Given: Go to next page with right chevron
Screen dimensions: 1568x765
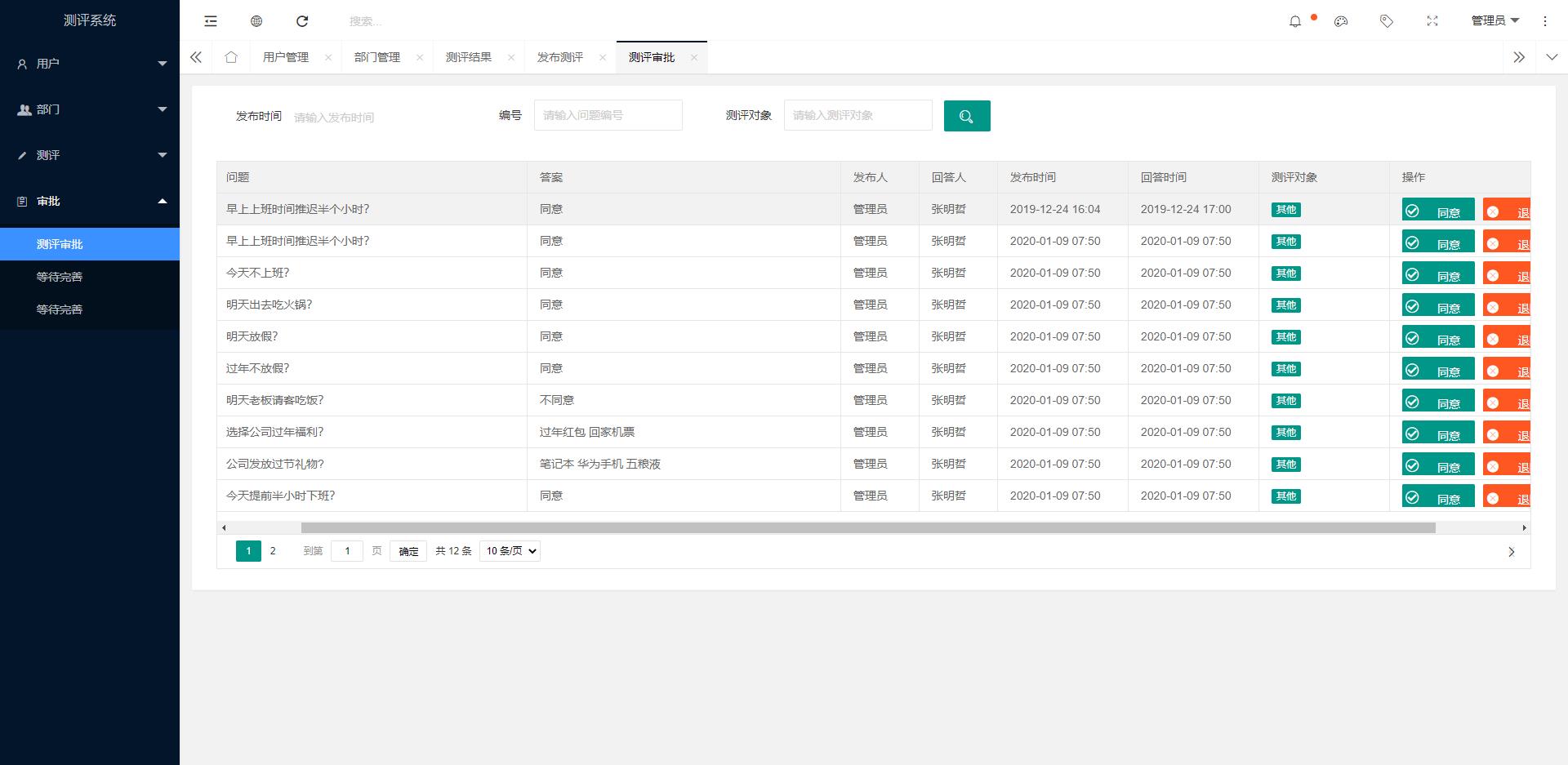Looking at the screenshot, I should click(1511, 552).
